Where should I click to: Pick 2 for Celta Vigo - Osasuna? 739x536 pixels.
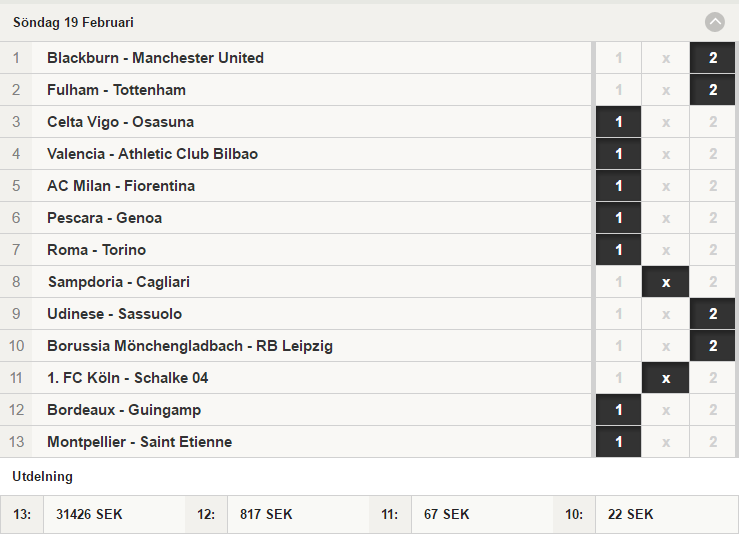coord(713,122)
